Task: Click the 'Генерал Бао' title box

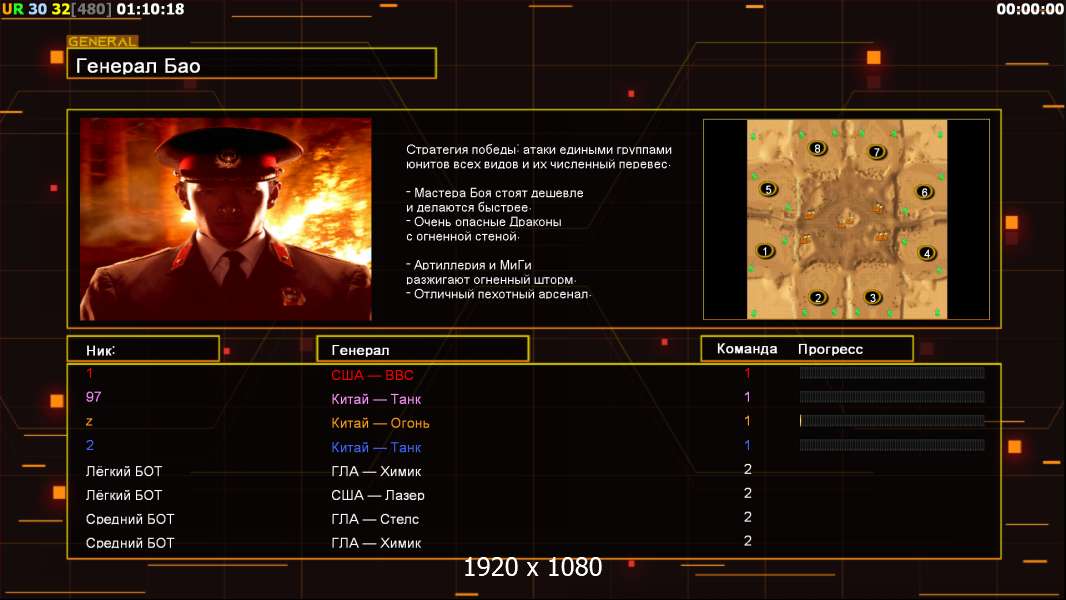Action: 251,66
